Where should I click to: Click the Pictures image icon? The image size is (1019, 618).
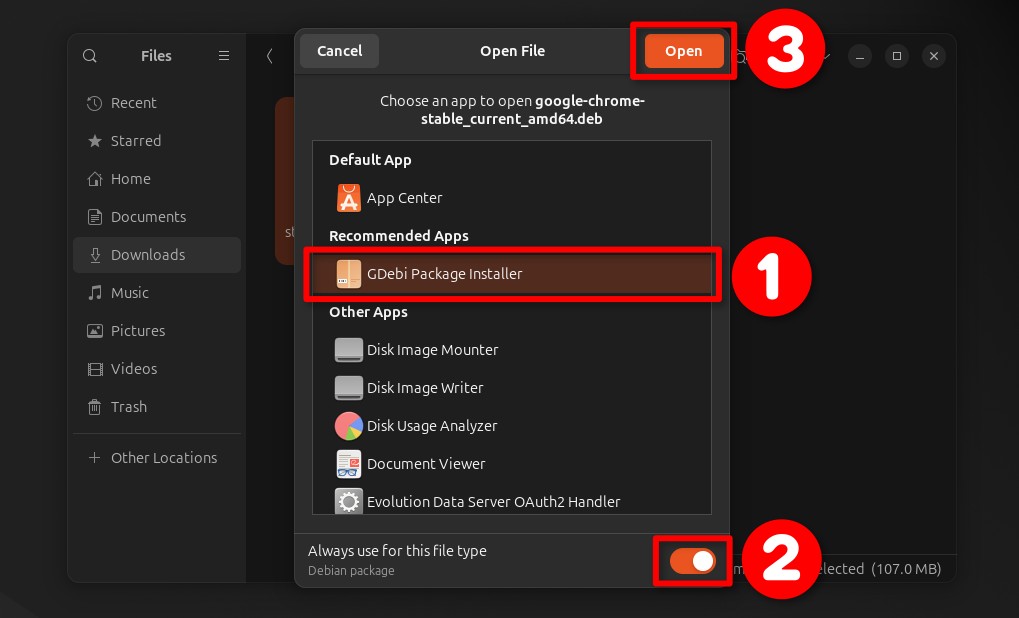coord(95,331)
